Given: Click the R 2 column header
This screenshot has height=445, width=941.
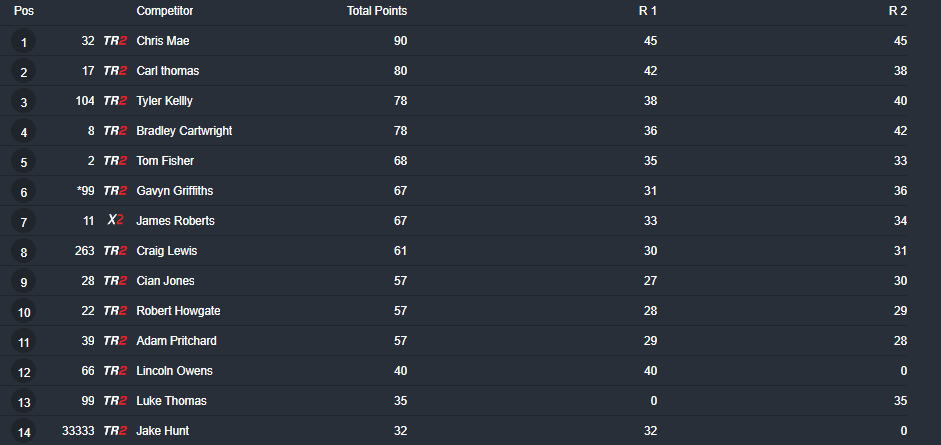Looking at the screenshot, I should tap(898, 11).
